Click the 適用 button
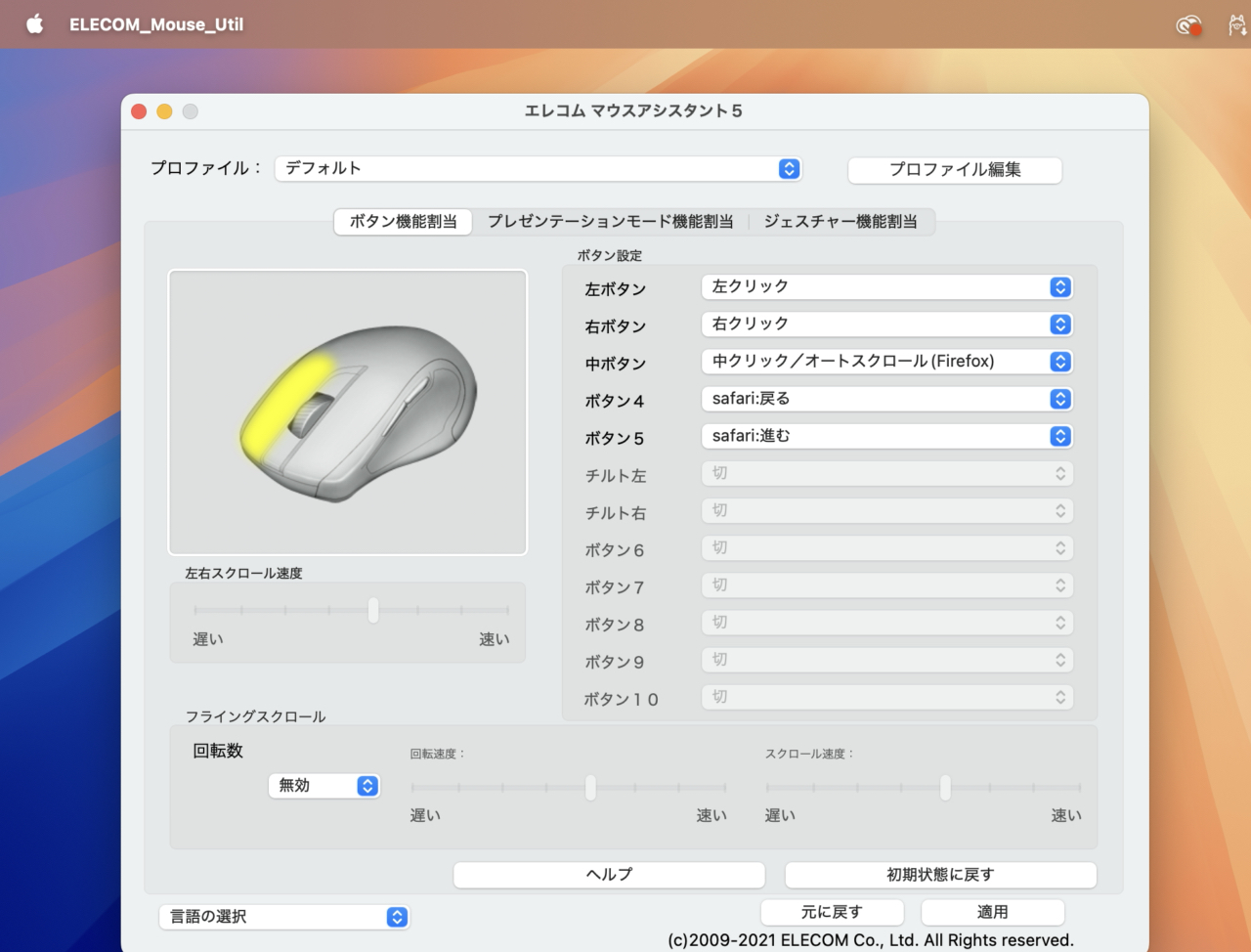 click(x=993, y=912)
